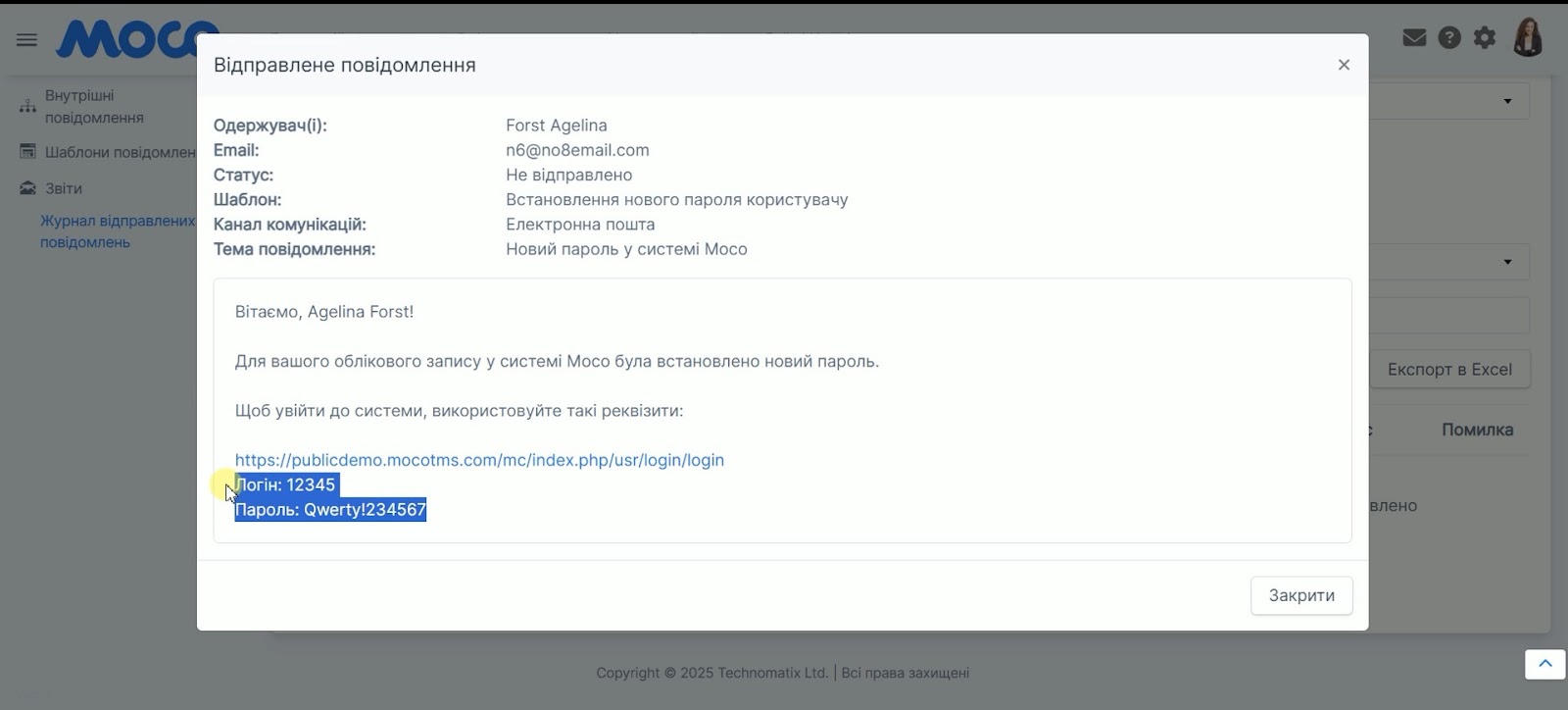This screenshot has width=1568, height=710.
Task: Open the hamburger navigation menu
Action: point(26,39)
